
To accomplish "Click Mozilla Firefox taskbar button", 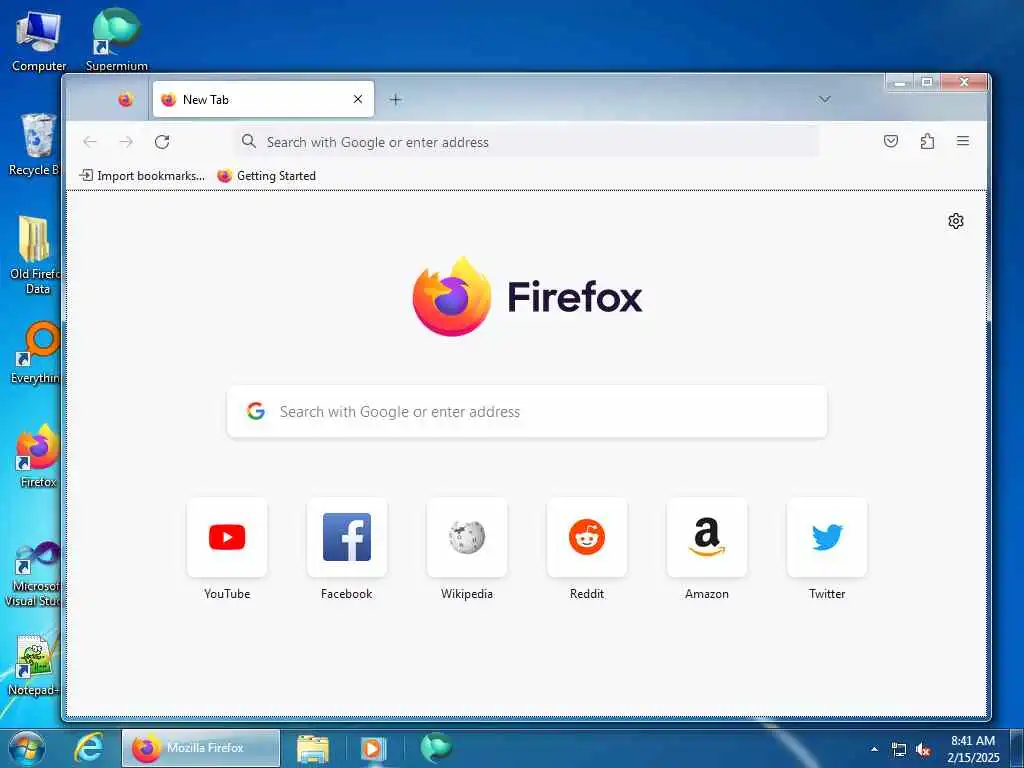I will [x=200, y=748].
